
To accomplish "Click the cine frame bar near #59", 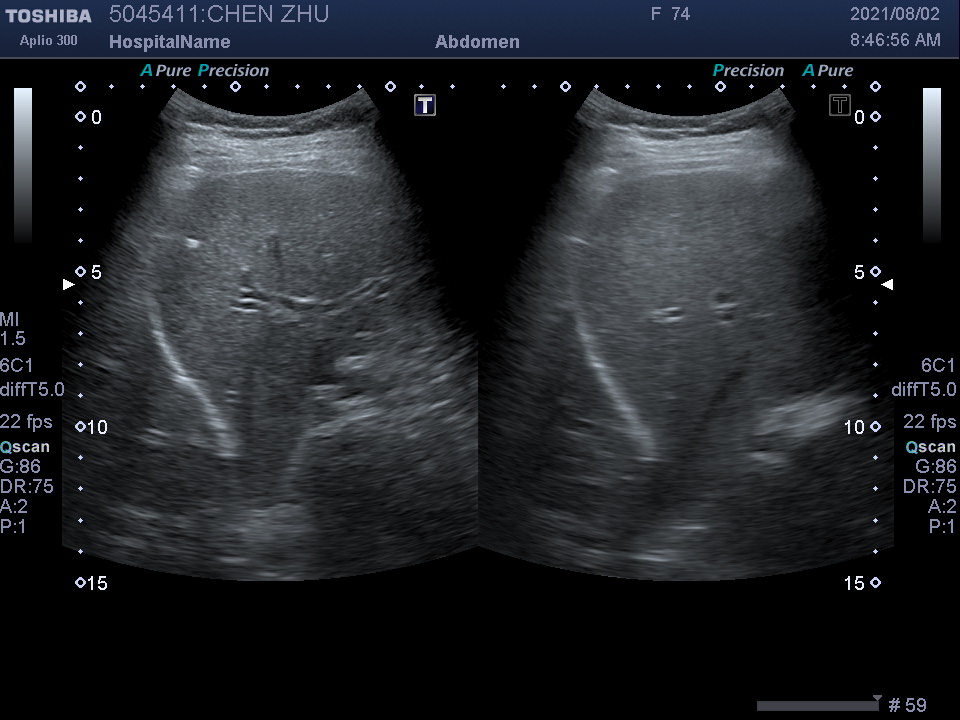I will (817, 706).
